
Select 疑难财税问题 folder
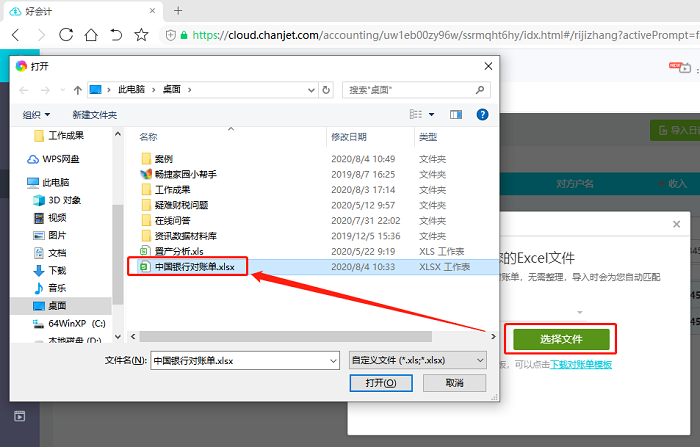pyautogui.click(x=175, y=205)
